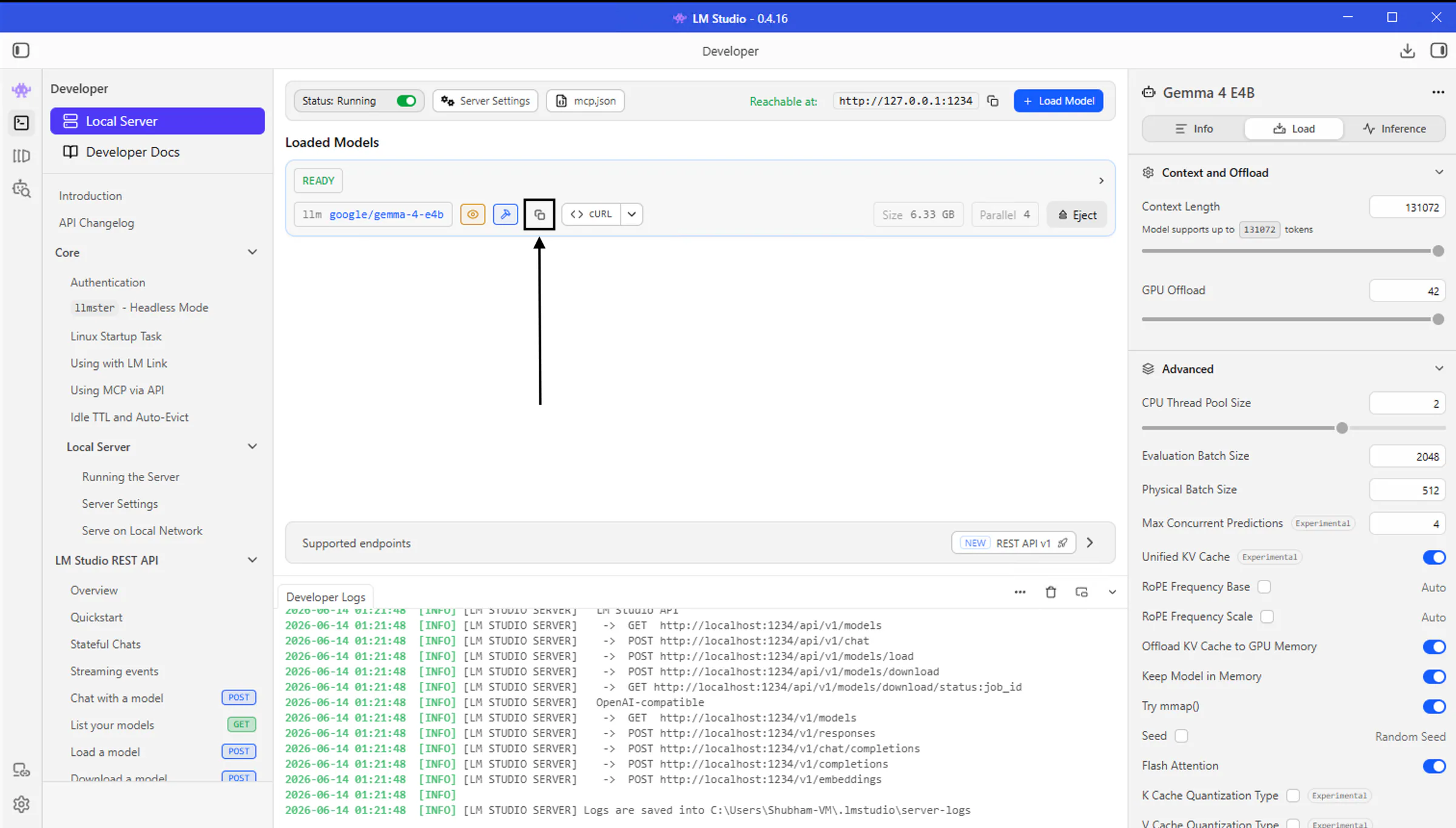The width and height of the screenshot is (1456, 828).
Task: Clear the Developer Logs with trash icon
Action: [x=1051, y=592]
